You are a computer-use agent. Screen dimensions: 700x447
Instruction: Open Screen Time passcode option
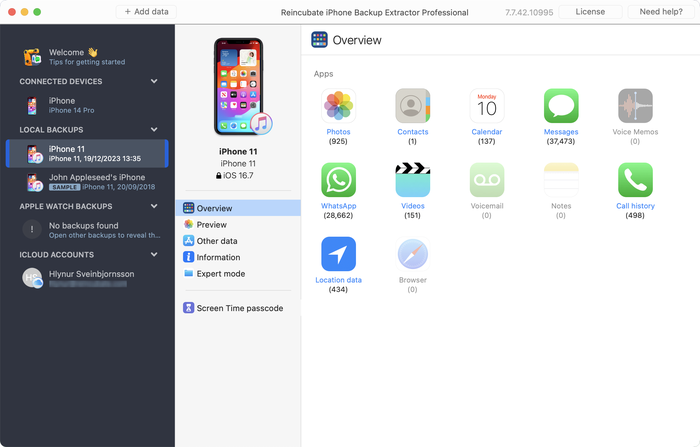pyautogui.click(x=238, y=308)
